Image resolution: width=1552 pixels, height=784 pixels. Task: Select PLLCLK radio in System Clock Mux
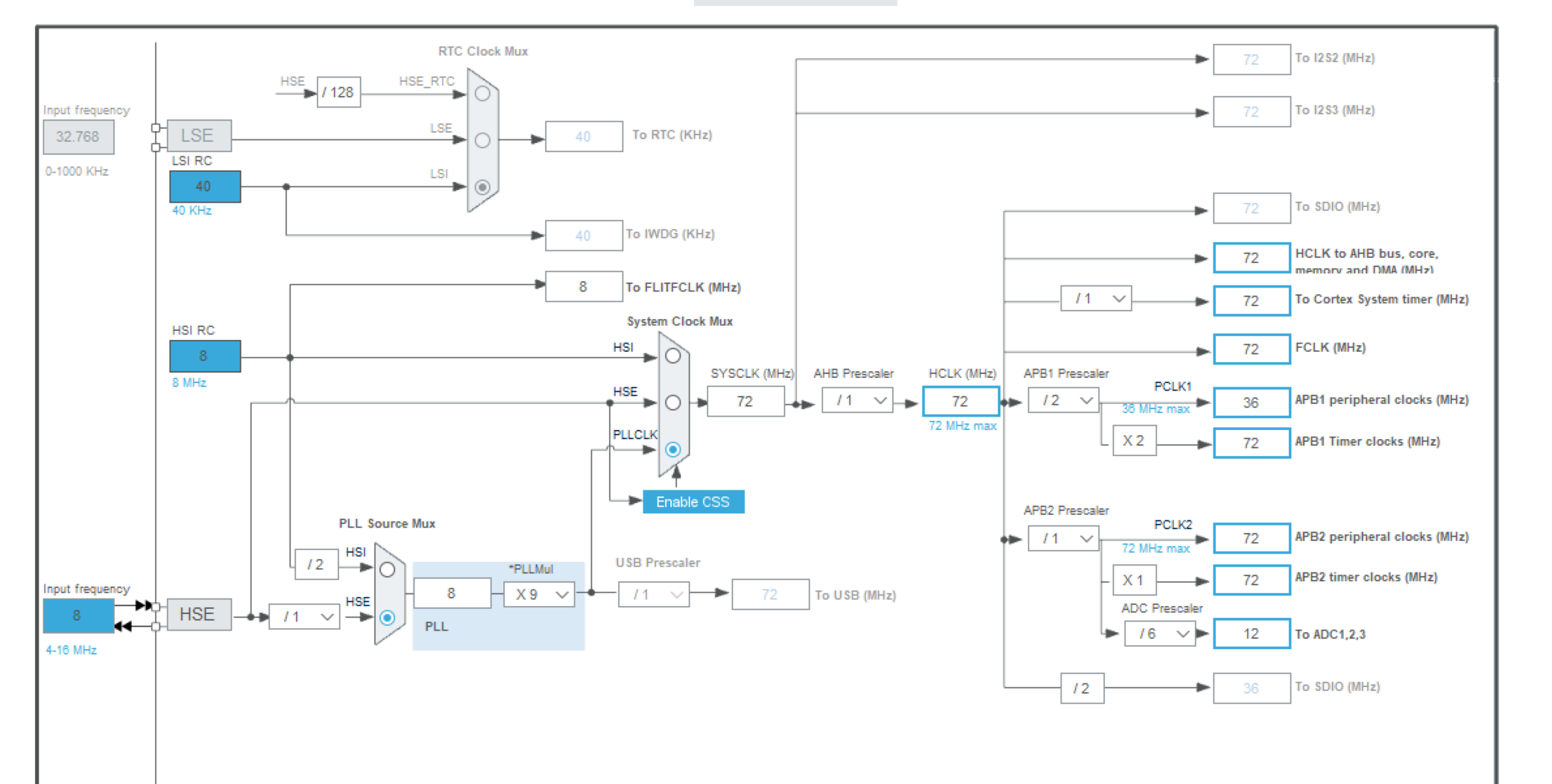pos(673,449)
